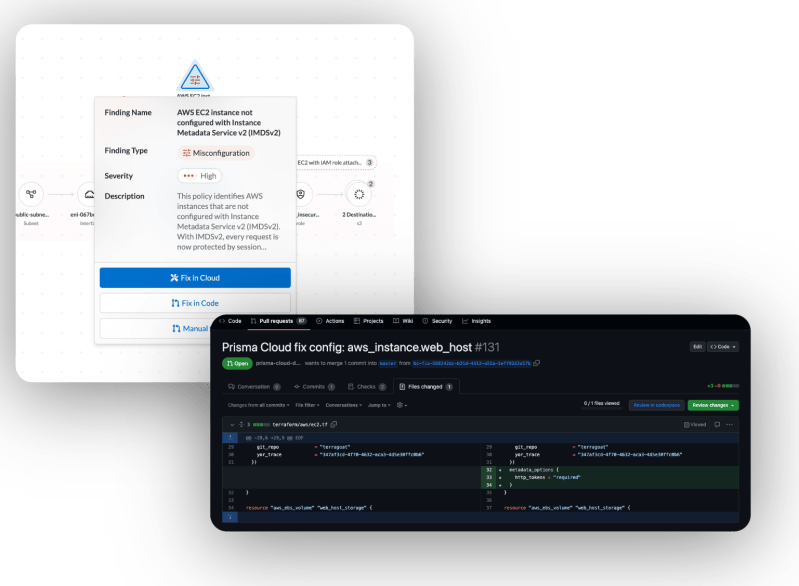
Task: Open the ec2.tf more options ellipsis
Action: 730,424
